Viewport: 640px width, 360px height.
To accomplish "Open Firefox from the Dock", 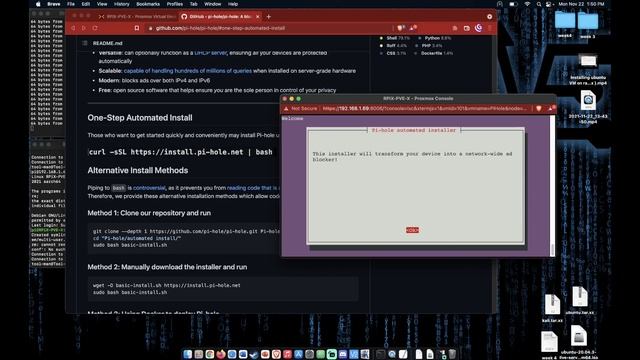I will [221, 354].
